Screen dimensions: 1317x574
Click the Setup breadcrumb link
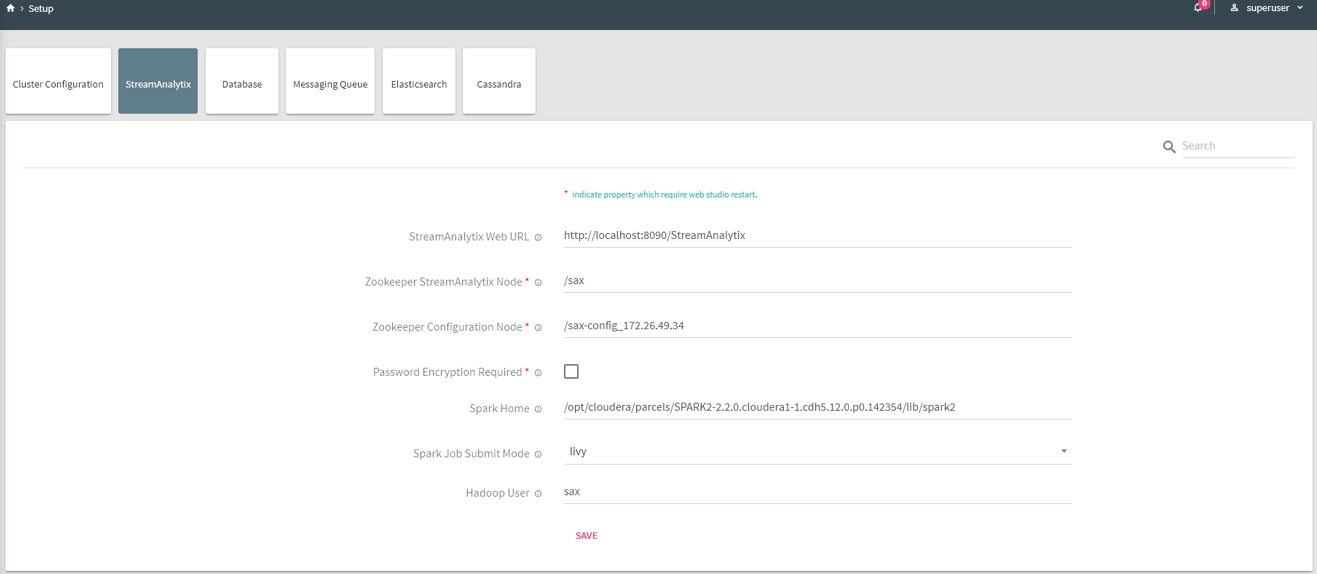tap(41, 8)
